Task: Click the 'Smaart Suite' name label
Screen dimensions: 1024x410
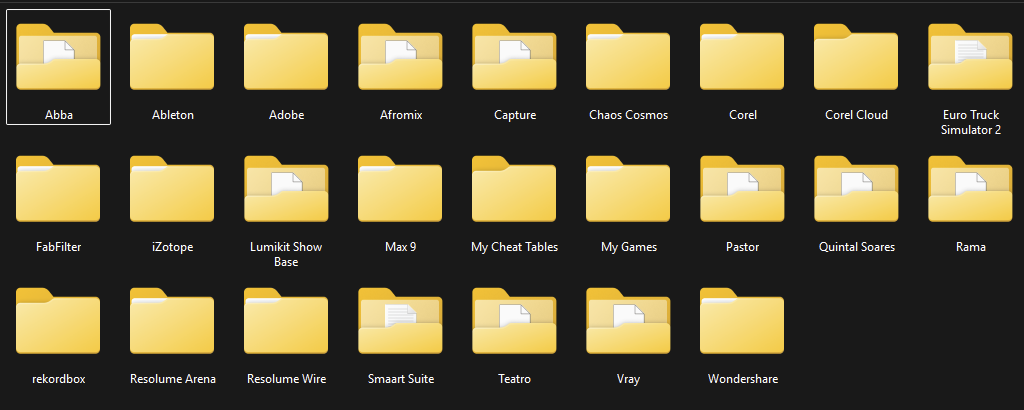Action: pos(401,379)
